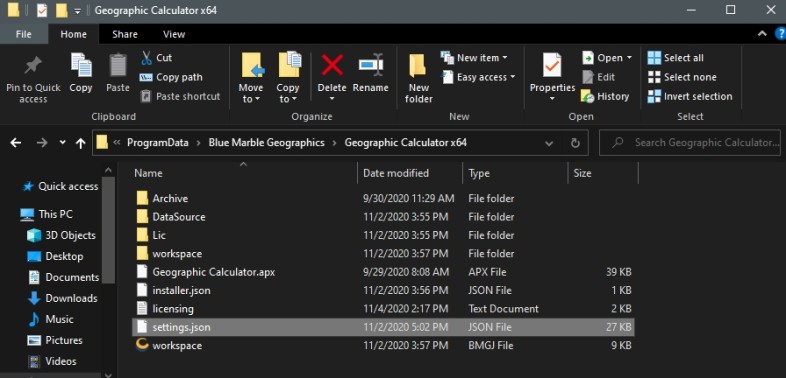Select the workspace BMGJ file
Image resolution: width=786 pixels, height=378 pixels.
[383, 345]
